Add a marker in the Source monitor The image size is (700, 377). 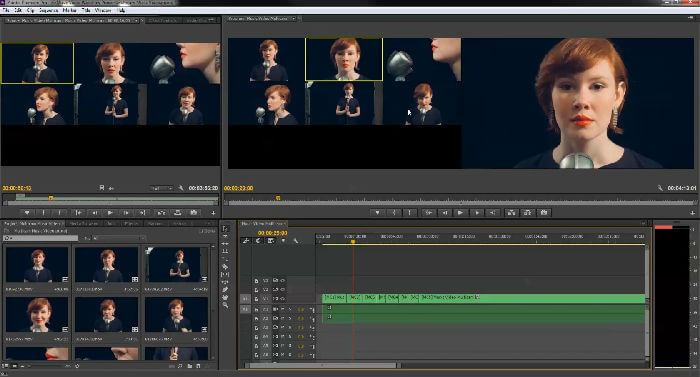[27, 213]
